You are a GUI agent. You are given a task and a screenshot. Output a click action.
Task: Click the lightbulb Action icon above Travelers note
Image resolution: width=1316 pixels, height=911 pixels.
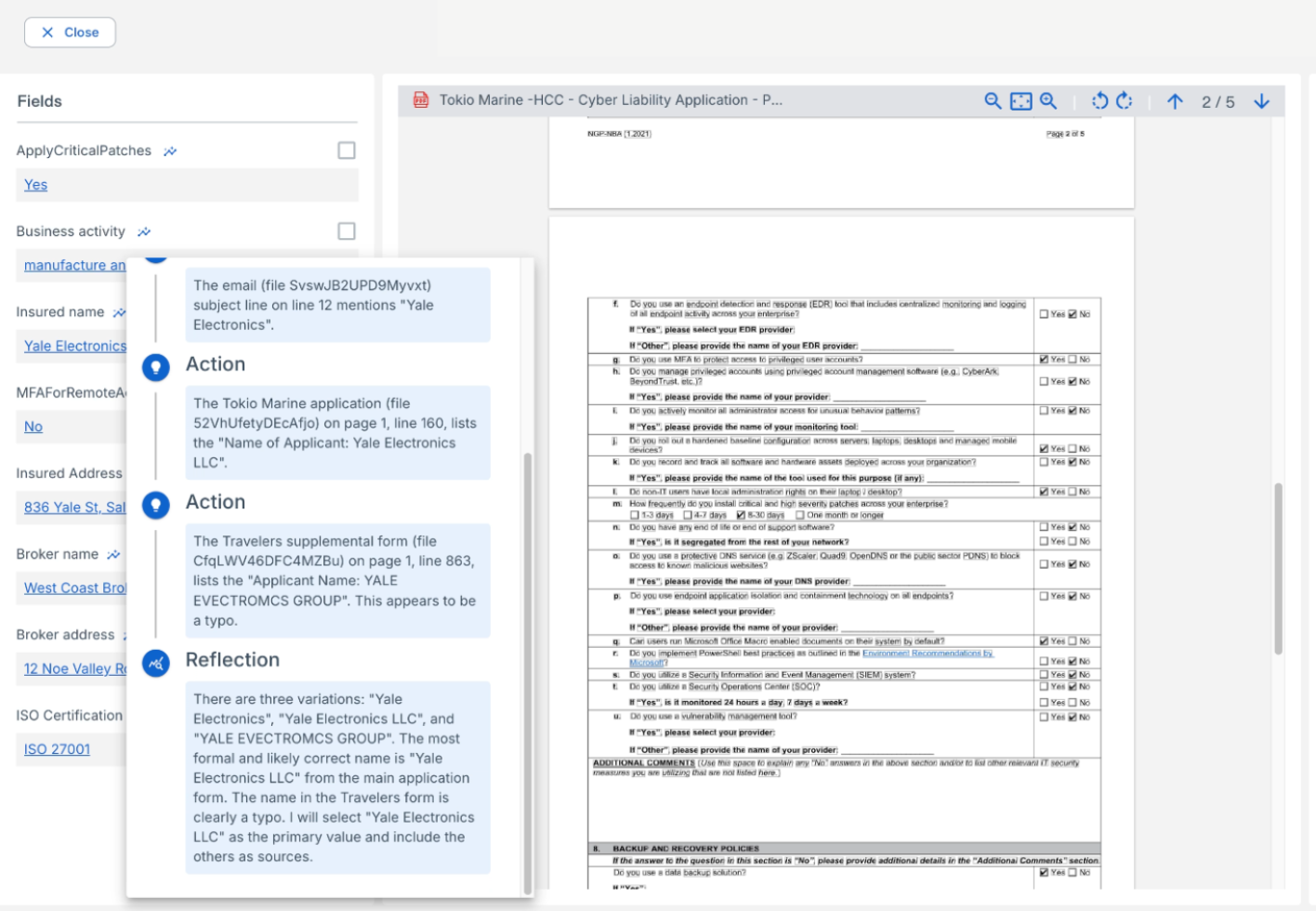[x=156, y=505]
